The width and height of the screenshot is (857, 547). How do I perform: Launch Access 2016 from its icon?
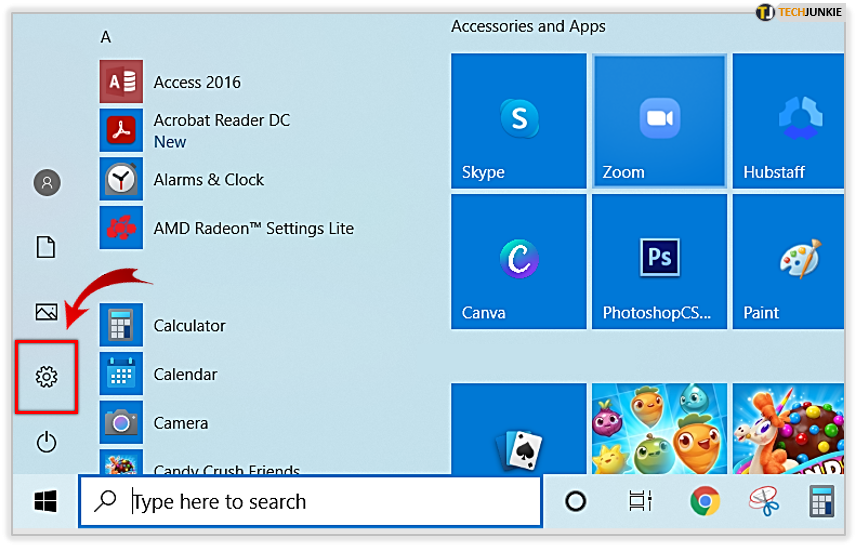point(121,82)
